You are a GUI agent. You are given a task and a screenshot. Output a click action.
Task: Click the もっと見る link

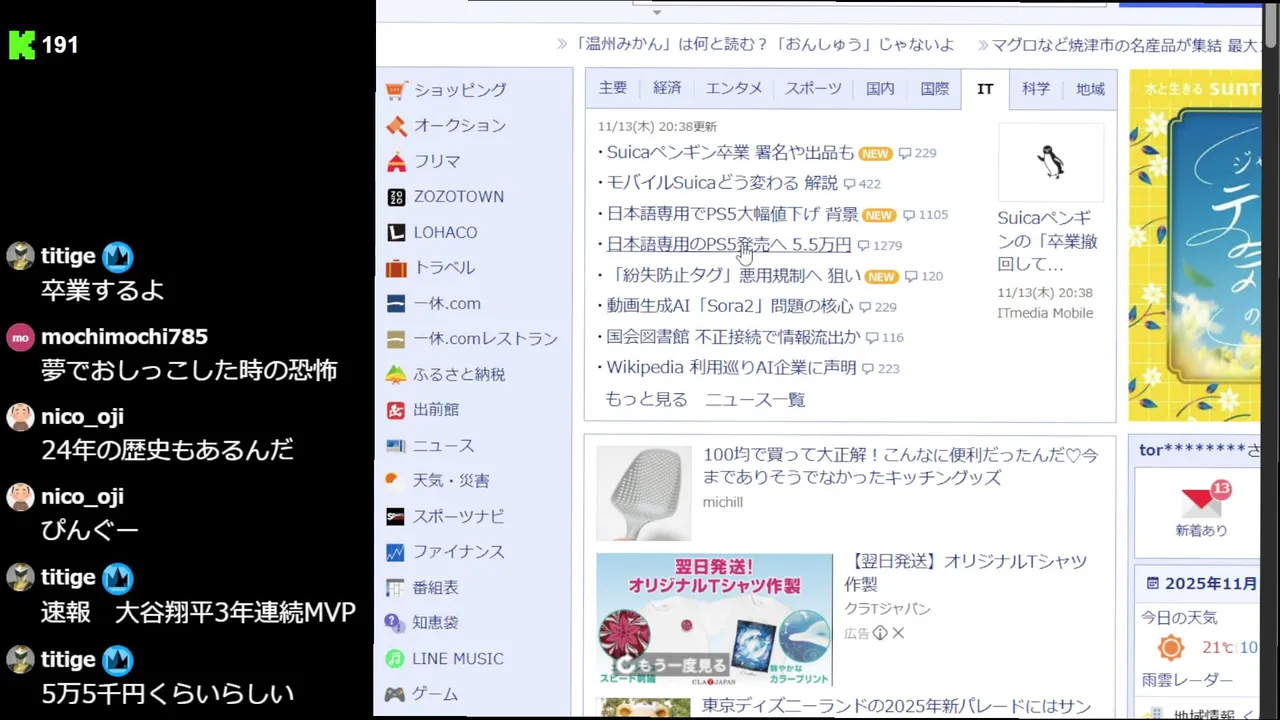coord(646,400)
